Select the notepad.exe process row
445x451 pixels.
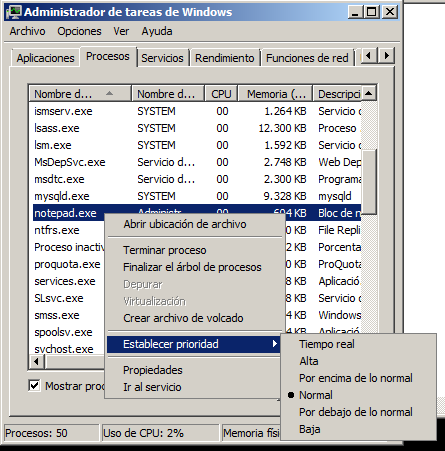click(x=197, y=213)
